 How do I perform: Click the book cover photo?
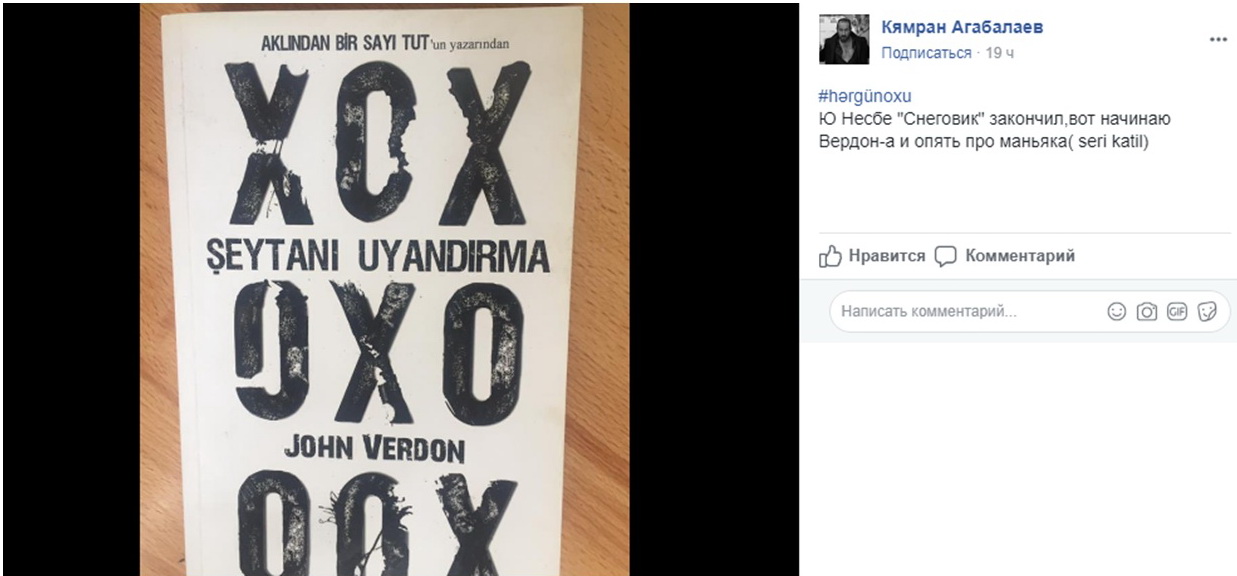coord(384,290)
